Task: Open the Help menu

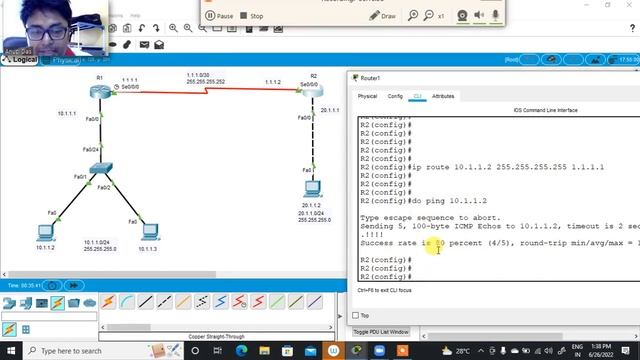Action: pos(135,16)
